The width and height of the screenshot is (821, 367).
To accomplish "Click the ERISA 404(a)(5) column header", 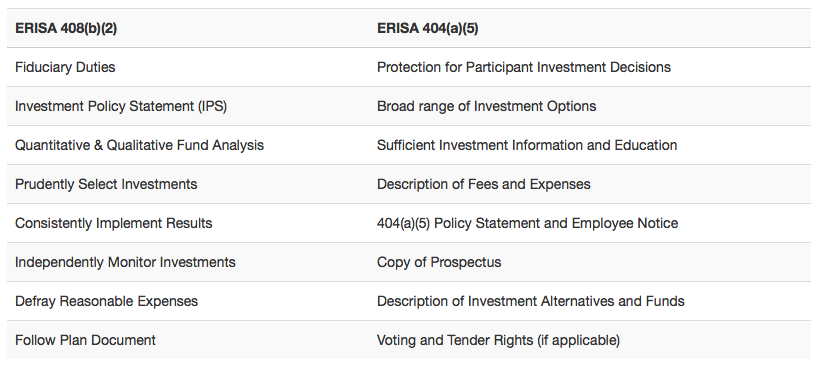I will pyautogui.click(x=427, y=28).
